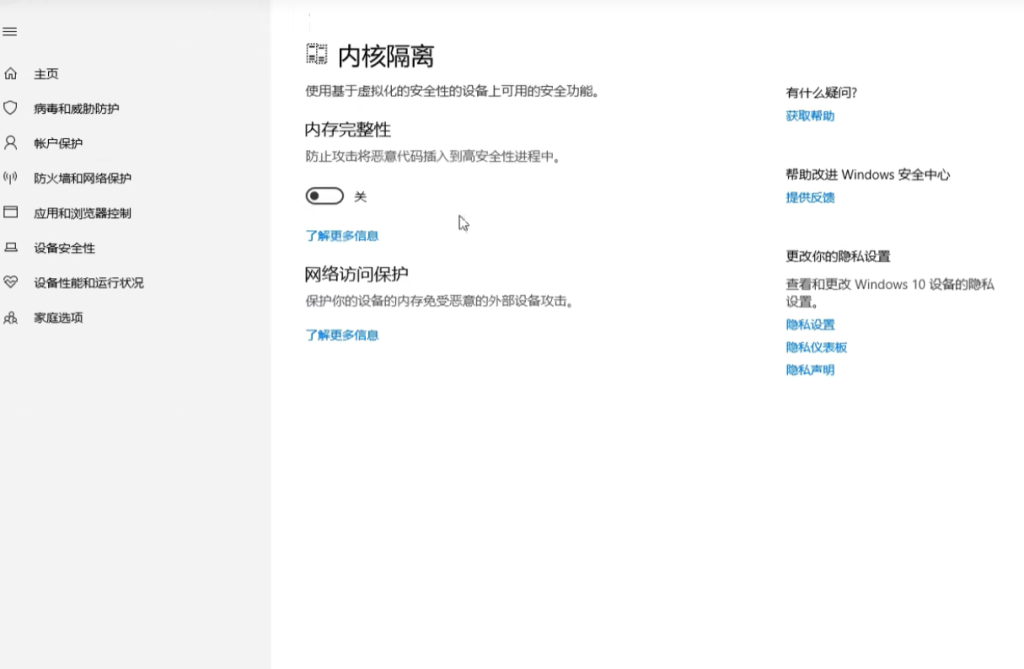Click the family options people icon

point(11,318)
